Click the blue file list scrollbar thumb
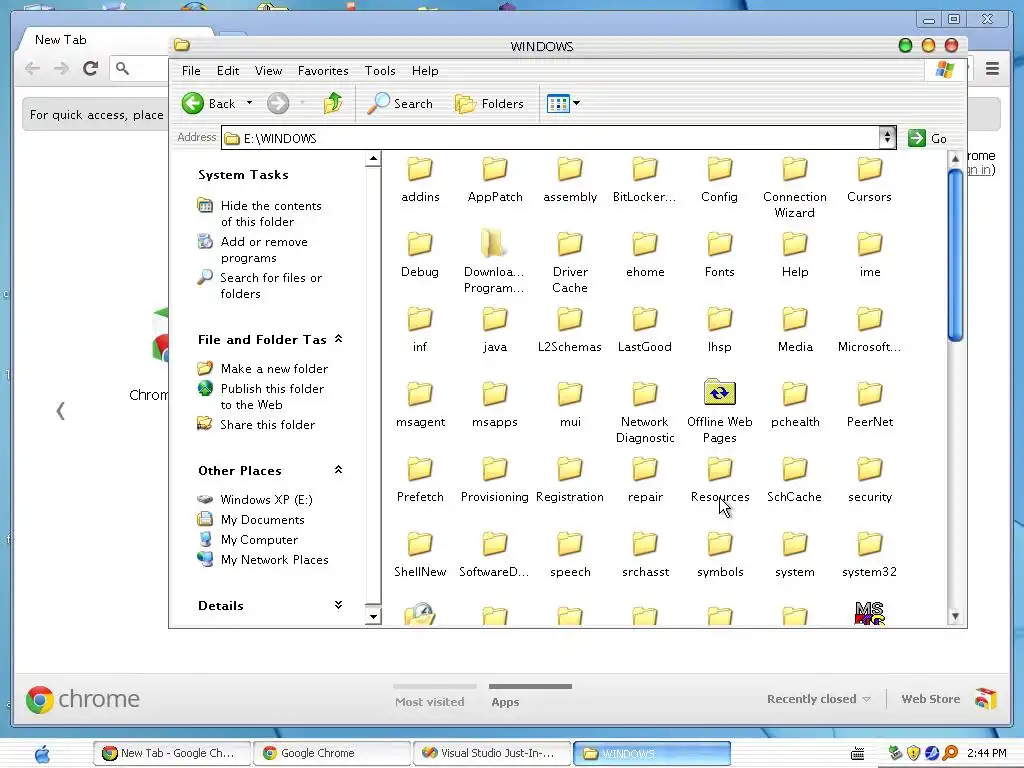Viewport: 1024px width, 768px height. pyautogui.click(x=955, y=254)
